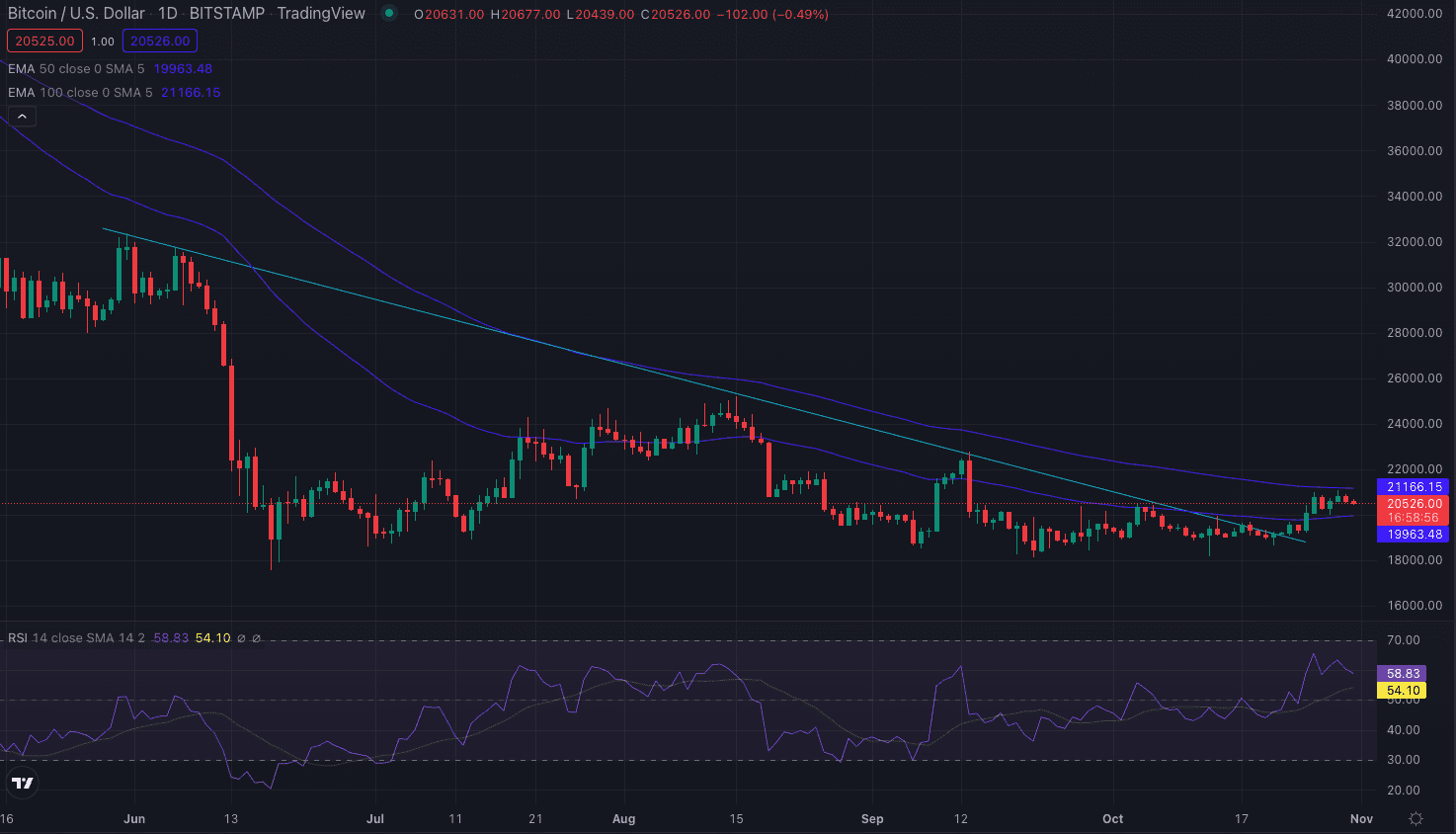This screenshot has height=834, width=1456.
Task: Collapse the indicator legend with chevron
Action: 22,117
